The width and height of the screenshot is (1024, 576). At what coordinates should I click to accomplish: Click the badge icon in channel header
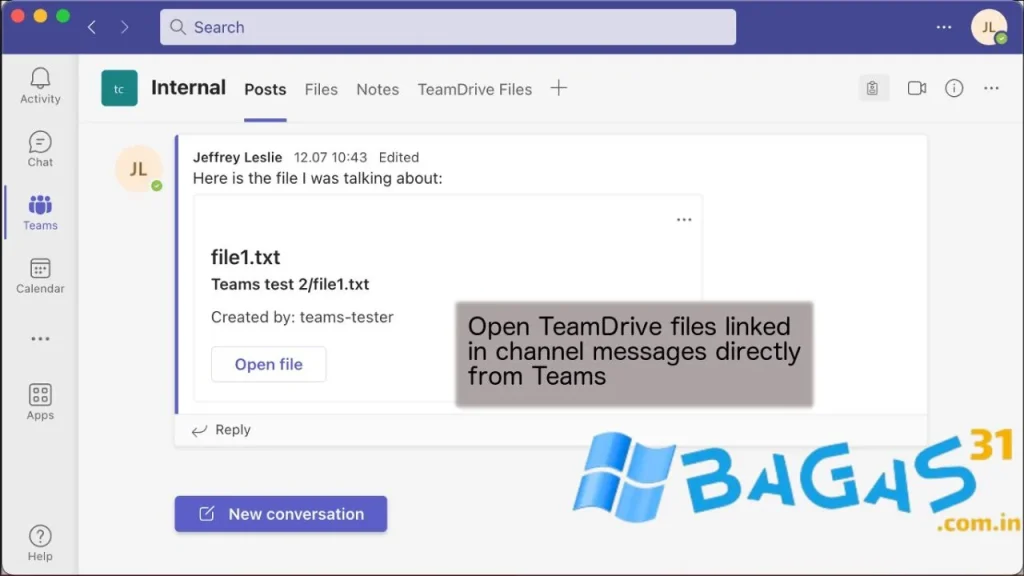(x=872, y=88)
